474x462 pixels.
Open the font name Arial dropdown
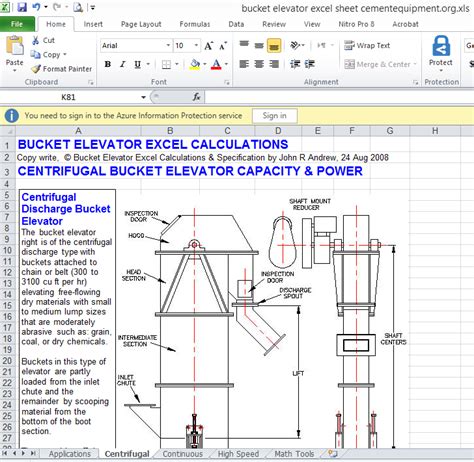coord(168,46)
